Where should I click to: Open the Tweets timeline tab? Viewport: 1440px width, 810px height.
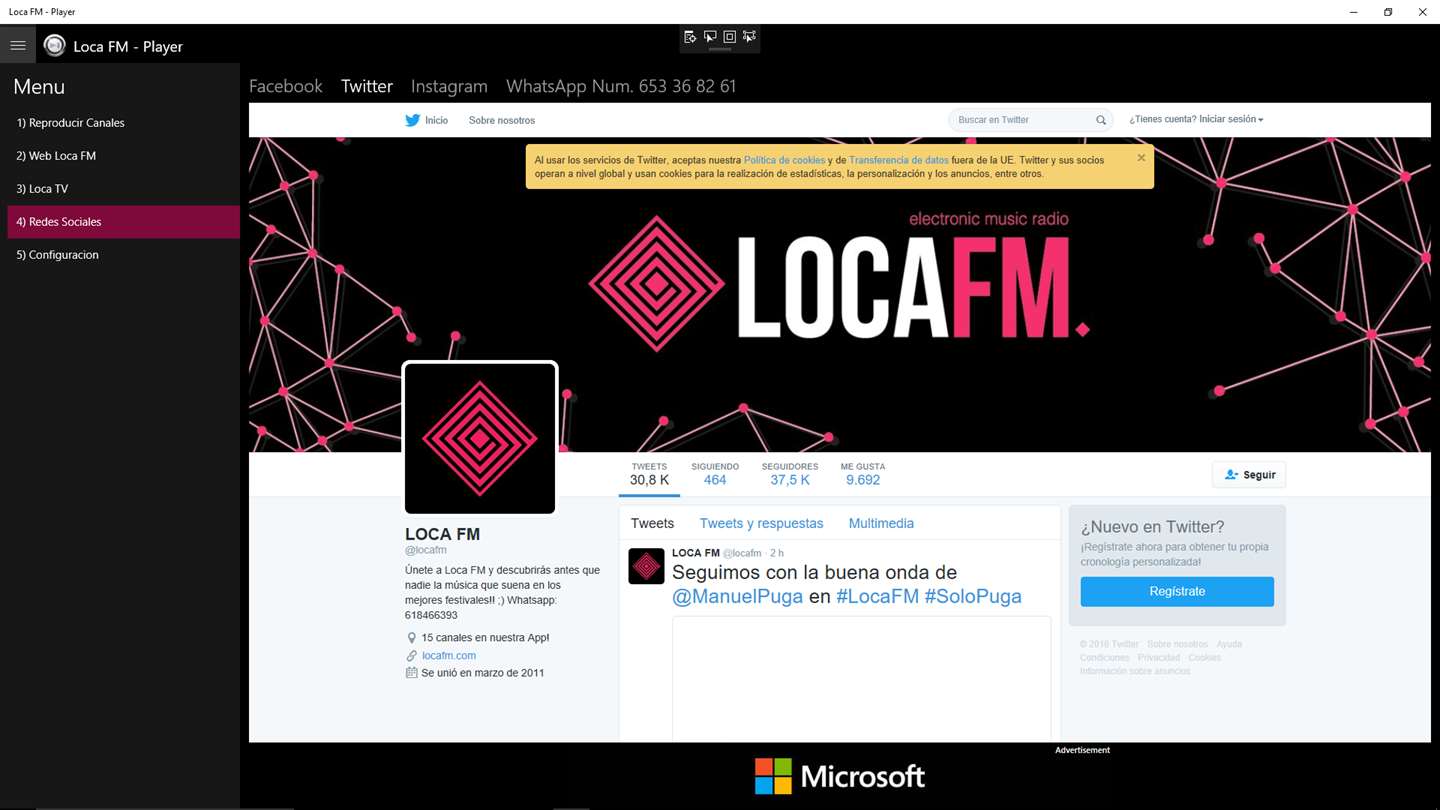pyautogui.click(x=652, y=523)
